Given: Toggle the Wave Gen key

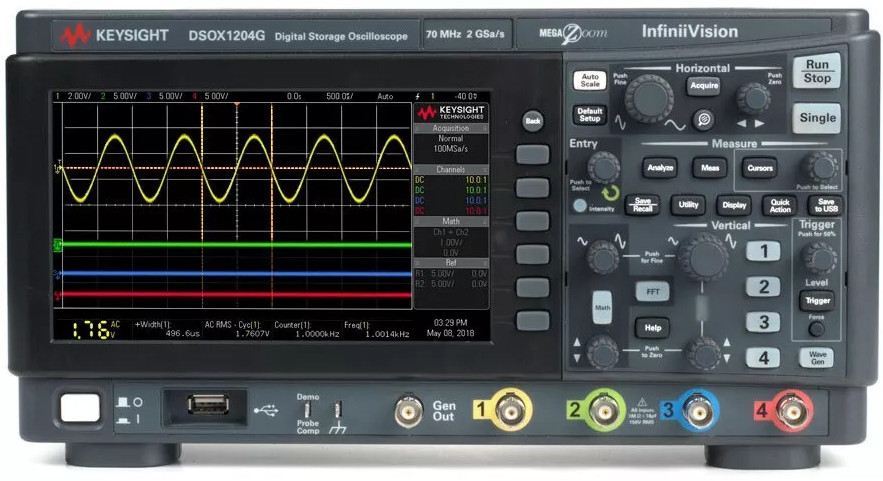Looking at the screenshot, I should tap(817, 358).
